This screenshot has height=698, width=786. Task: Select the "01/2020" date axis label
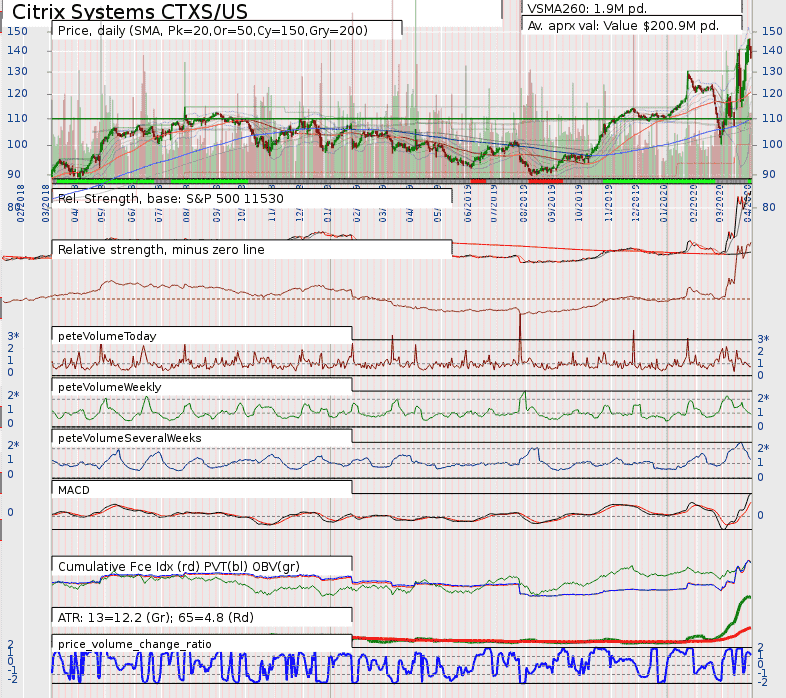tap(664, 203)
